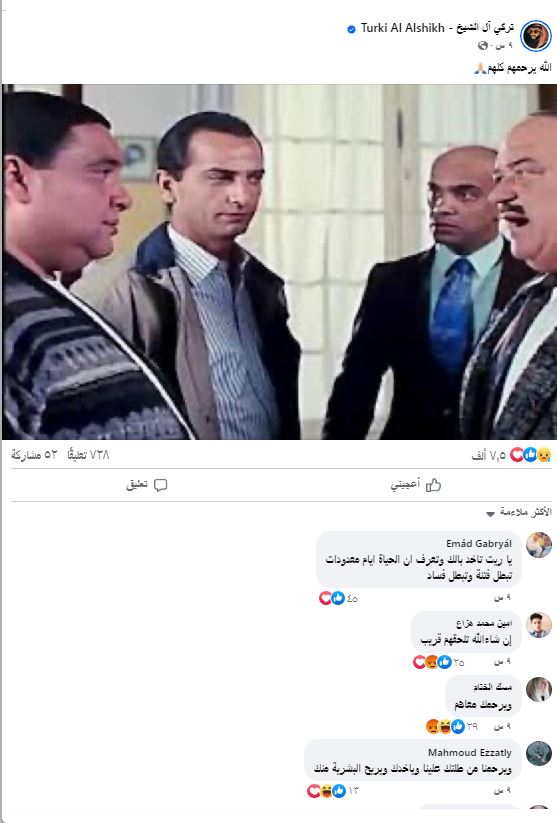Click the sort dropdown arrow triangle
Viewport: 557px width, 823px height.
click(x=490, y=514)
